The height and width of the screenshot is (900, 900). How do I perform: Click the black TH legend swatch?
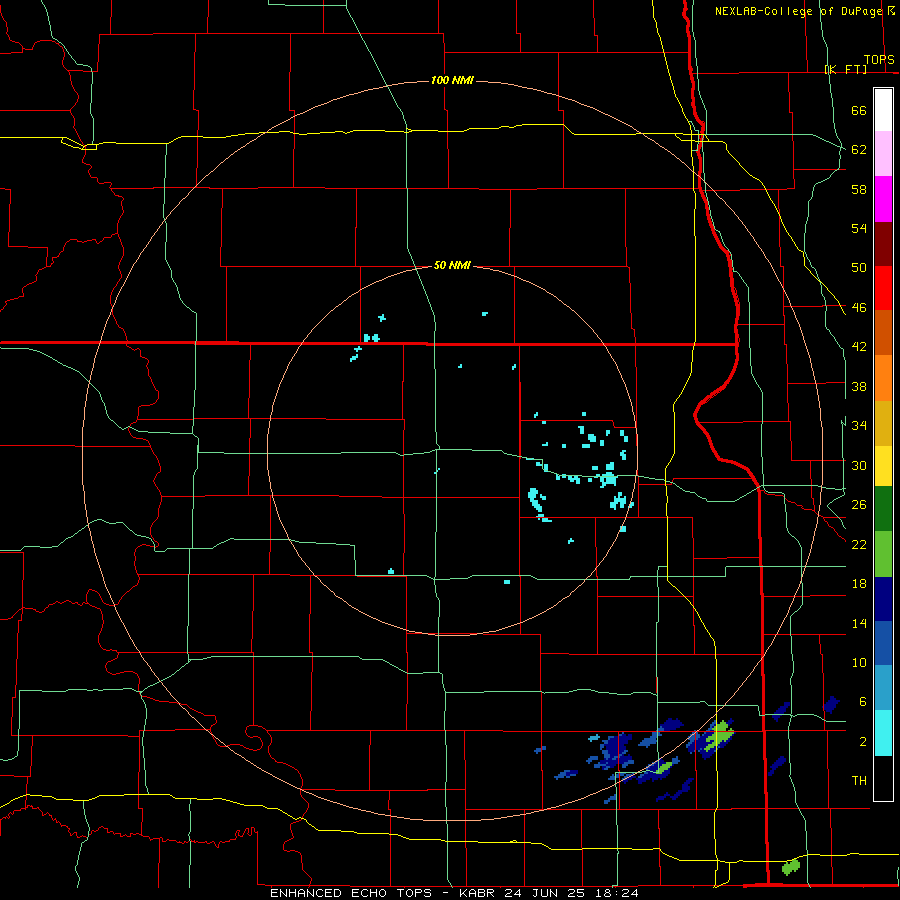883,778
